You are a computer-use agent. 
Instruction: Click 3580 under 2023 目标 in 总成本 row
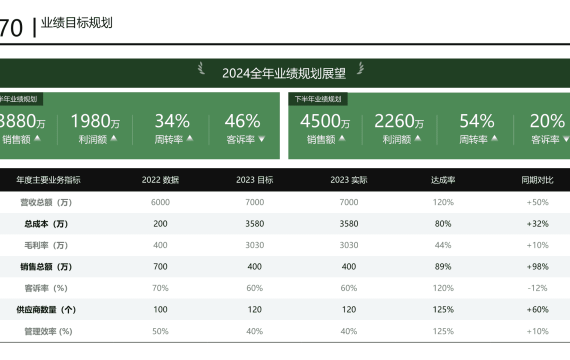[x=254, y=224]
